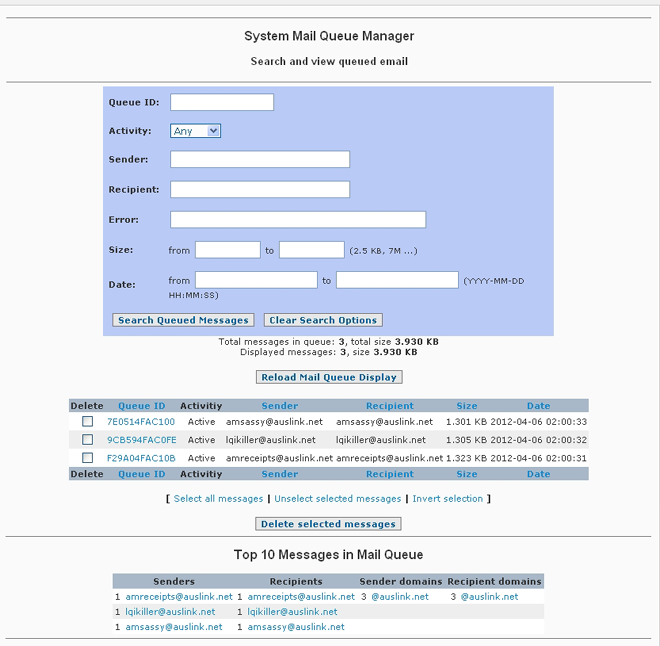Click the Error search text box

(298, 220)
